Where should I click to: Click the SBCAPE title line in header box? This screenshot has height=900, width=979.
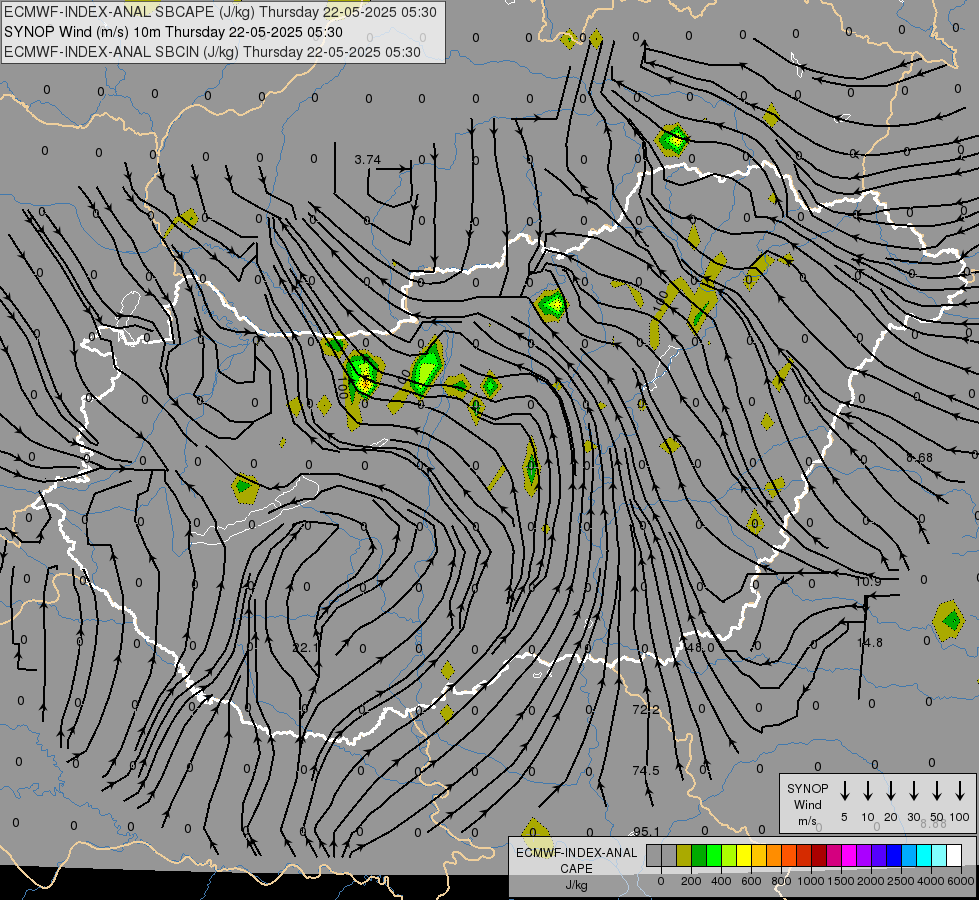pyautogui.click(x=220, y=12)
